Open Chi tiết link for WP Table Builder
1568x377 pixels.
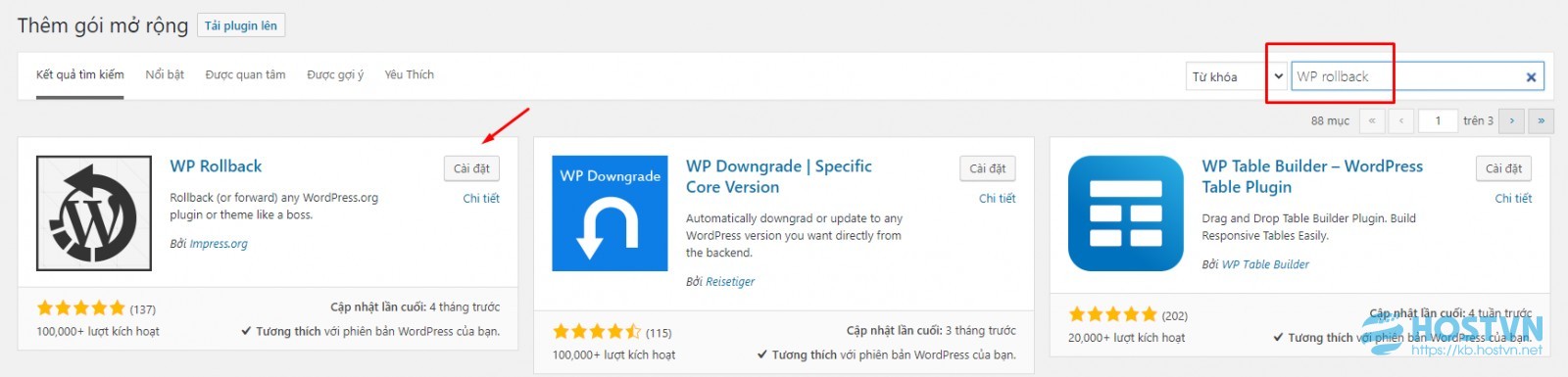[1513, 198]
